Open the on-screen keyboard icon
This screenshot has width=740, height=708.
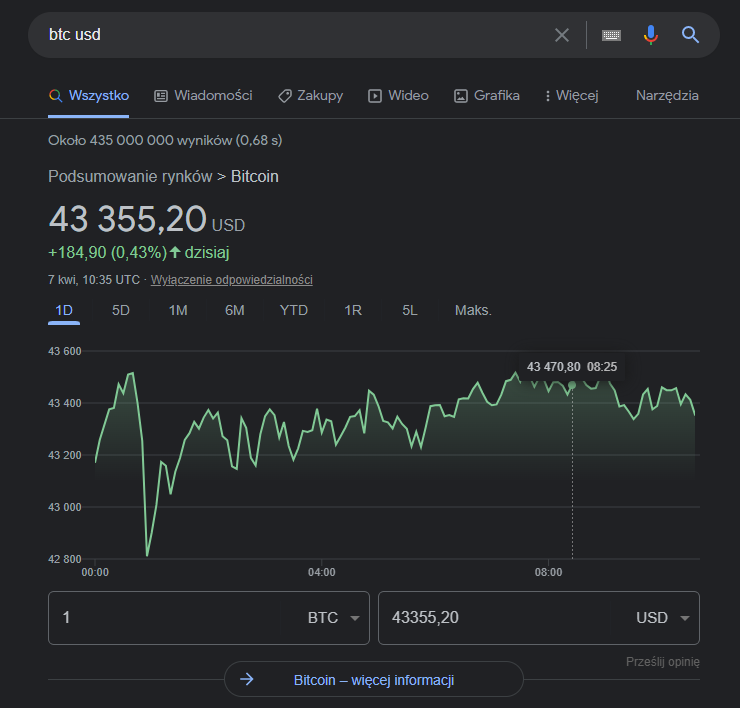pos(611,35)
